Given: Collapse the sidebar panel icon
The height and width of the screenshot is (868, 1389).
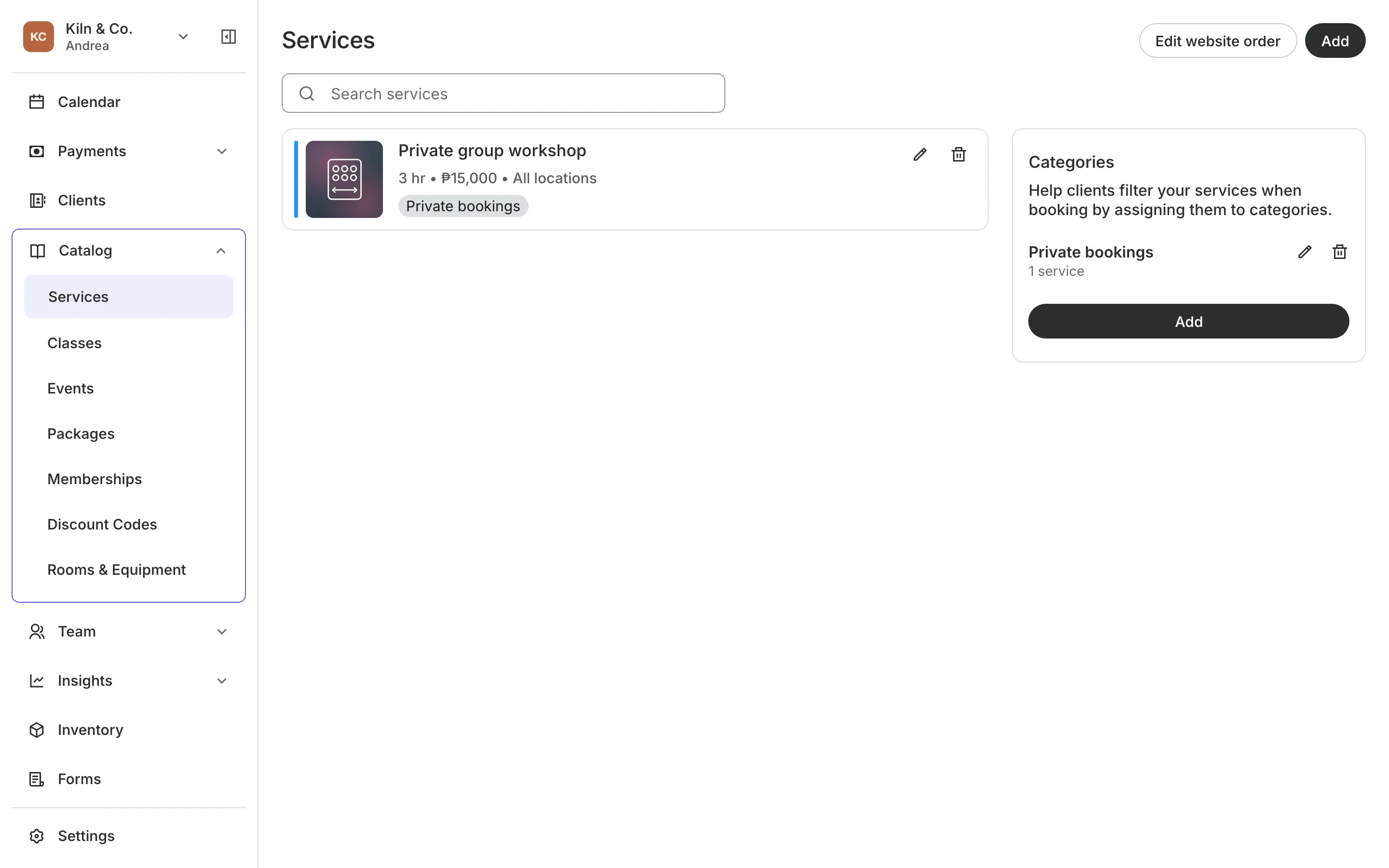Looking at the screenshot, I should pos(229,37).
